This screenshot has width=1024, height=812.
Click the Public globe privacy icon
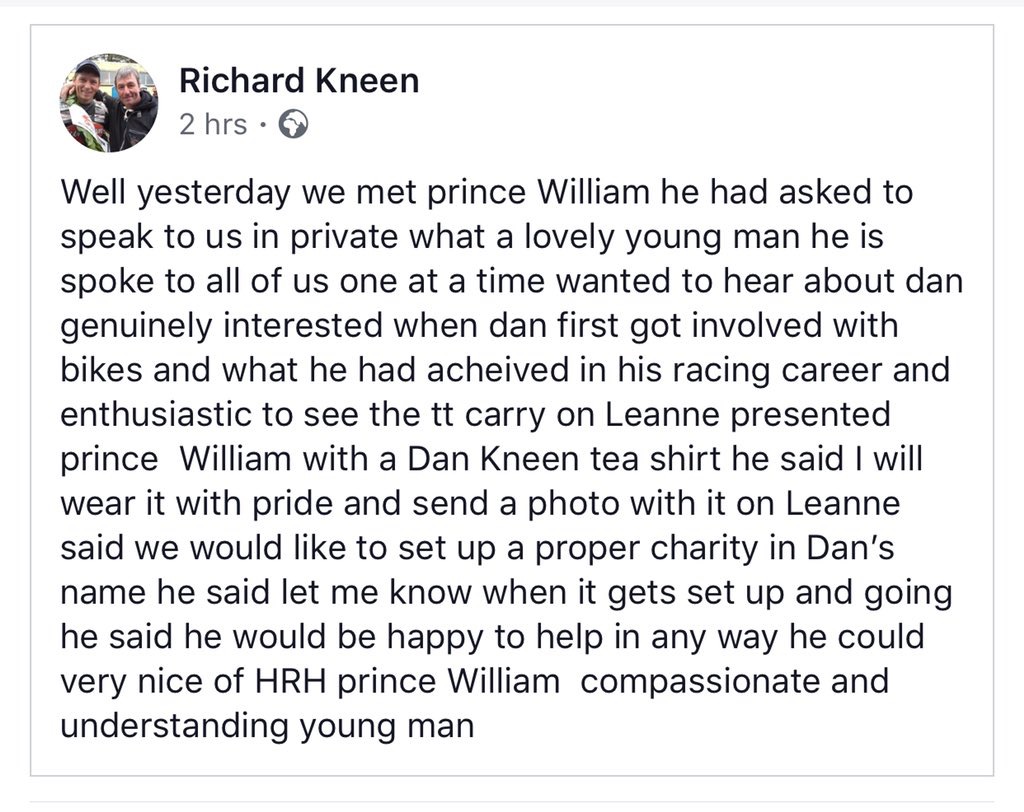click(x=294, y=125)
